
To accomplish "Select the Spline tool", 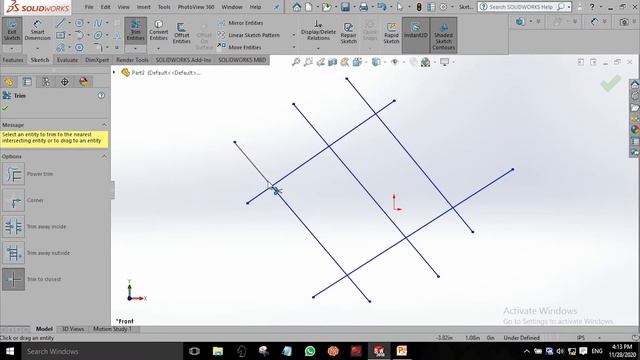I will tap(98, 23).
